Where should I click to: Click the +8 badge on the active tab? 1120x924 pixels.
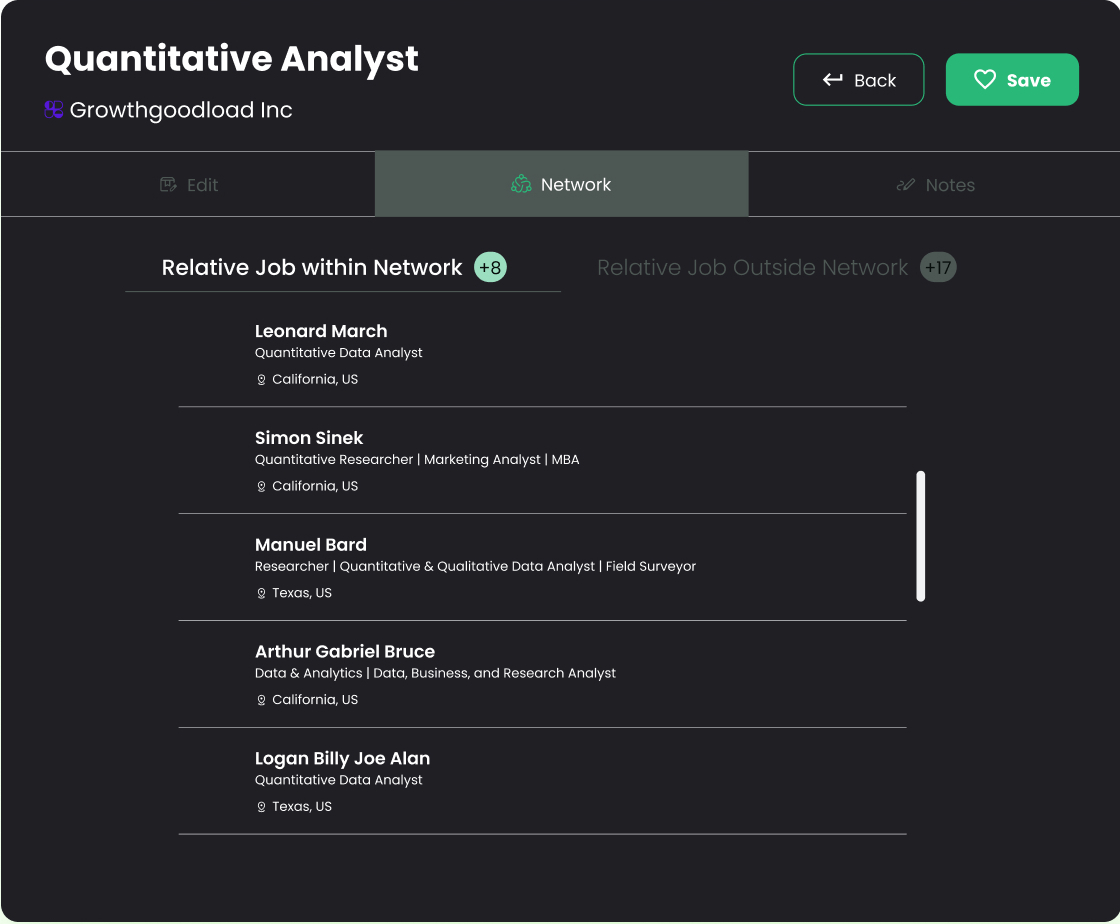(489, 267)
